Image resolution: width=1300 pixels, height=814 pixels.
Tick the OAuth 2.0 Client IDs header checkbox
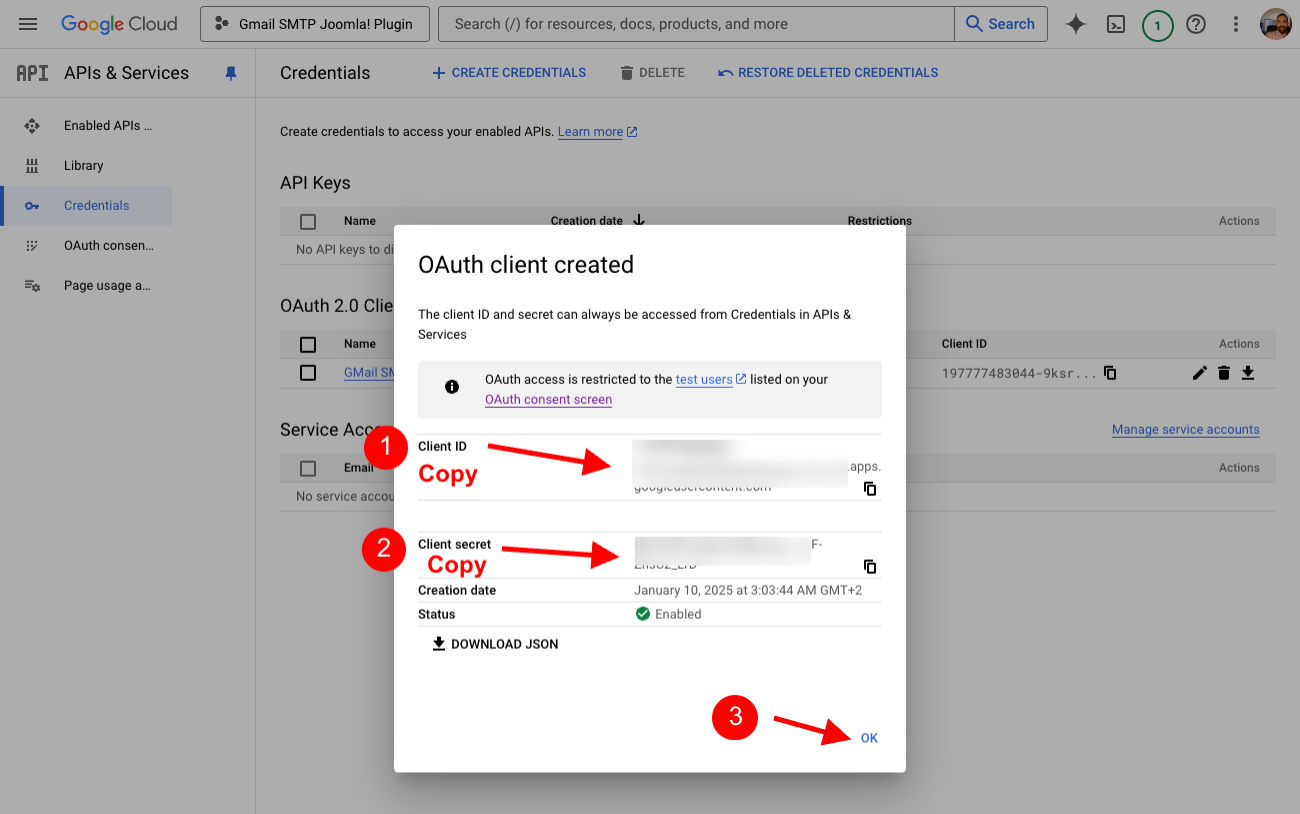(x=308, y=345)
